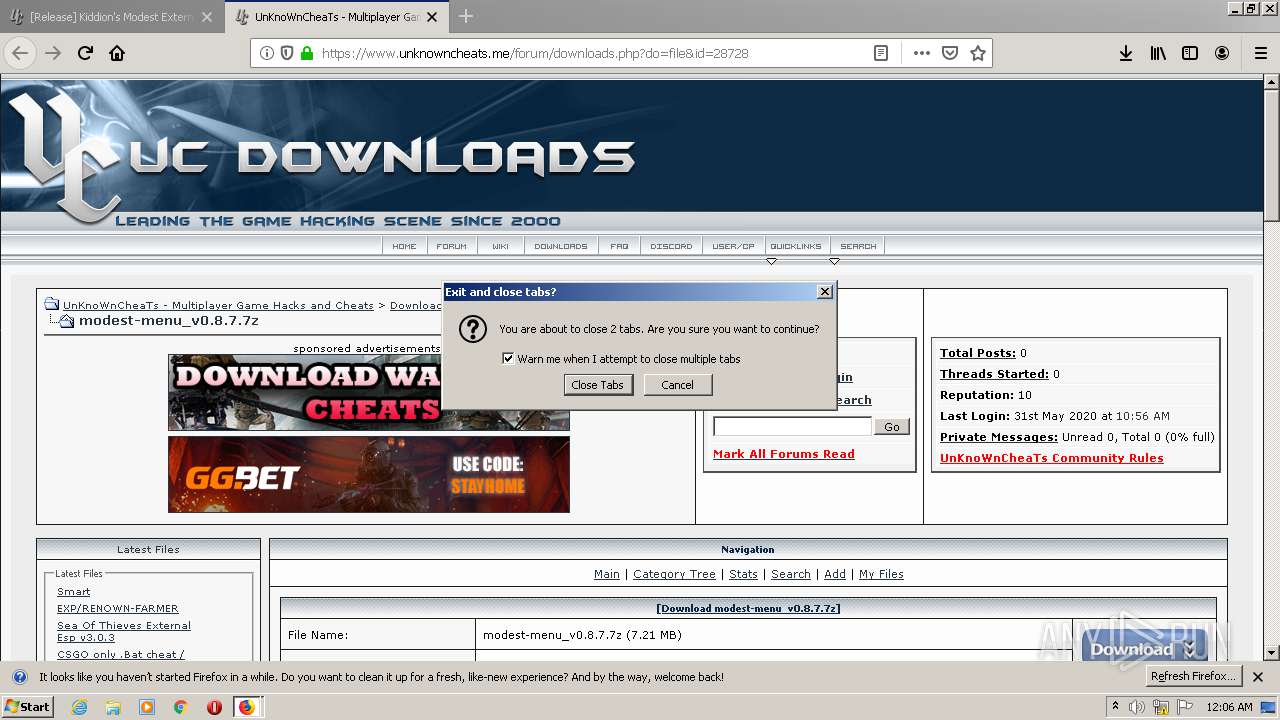Click the browser forward arrow
Viewport: 1280px width, 720px height.
click(53, 53)
